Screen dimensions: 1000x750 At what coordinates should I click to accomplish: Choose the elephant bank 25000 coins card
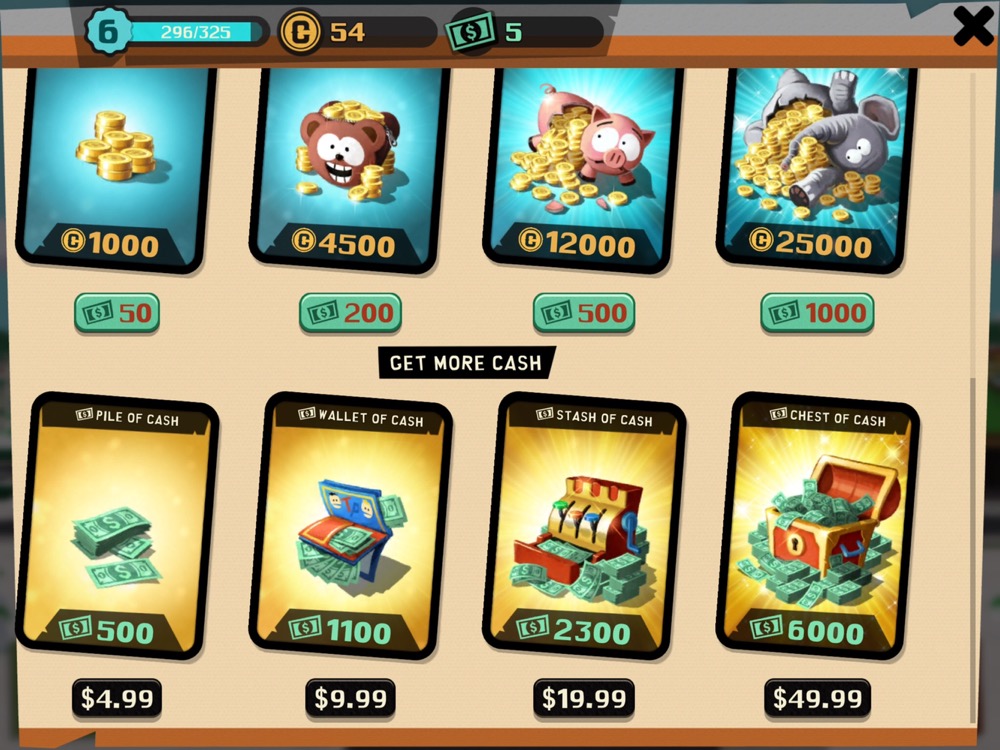pyautogui.click(x=816, y=170)
